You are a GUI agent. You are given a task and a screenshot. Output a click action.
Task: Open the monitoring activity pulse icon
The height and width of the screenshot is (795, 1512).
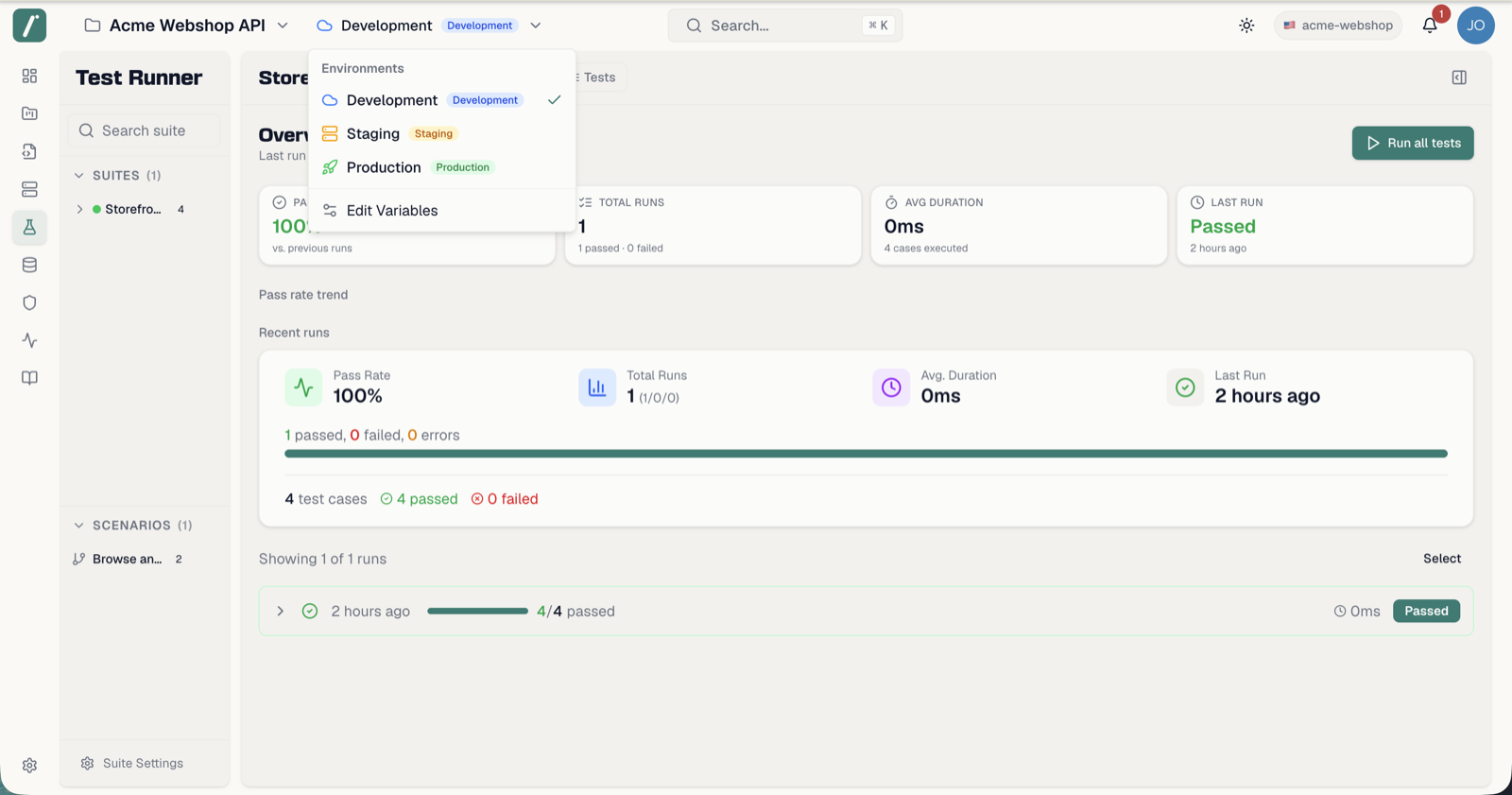point(29,340)
